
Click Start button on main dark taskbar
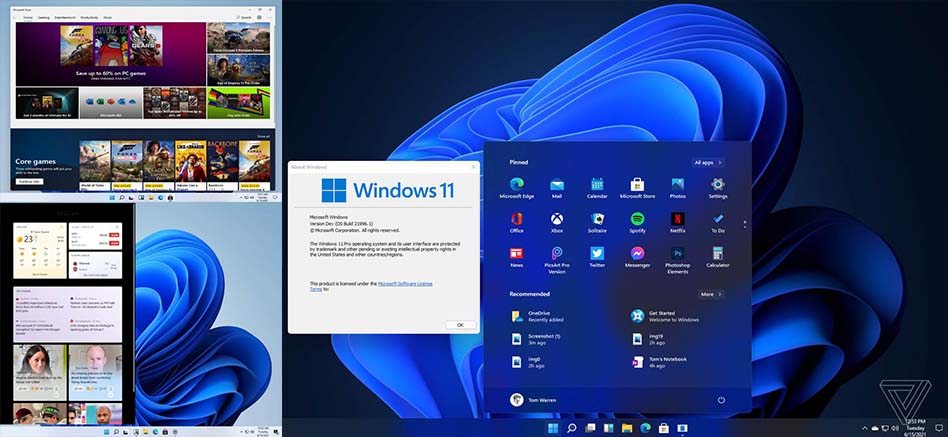[553, 428]
